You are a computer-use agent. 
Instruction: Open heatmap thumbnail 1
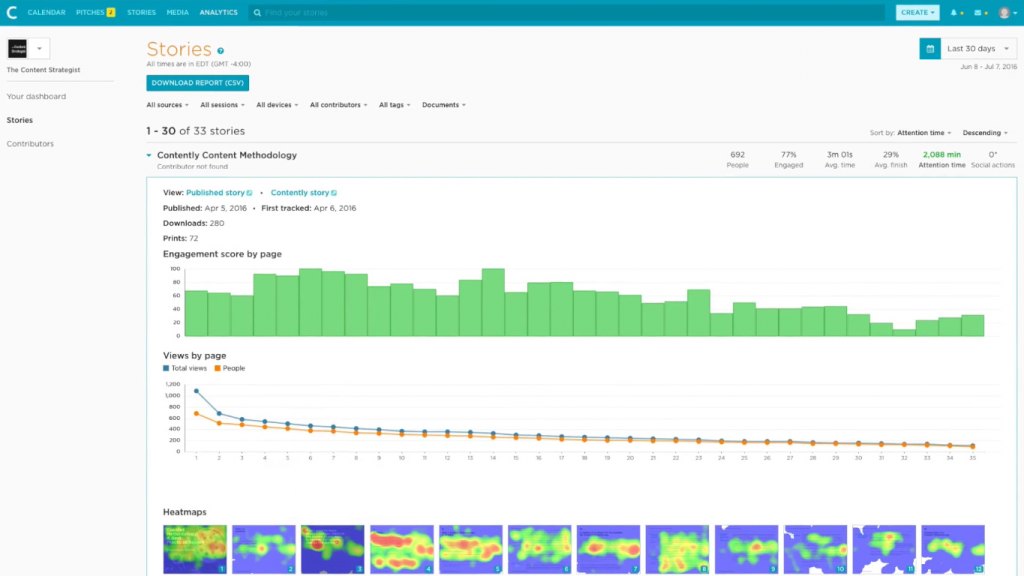click(x=195, y=549)
